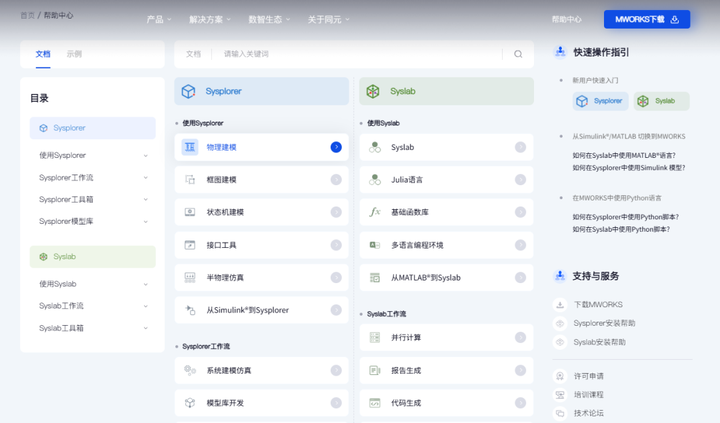Image resolution: width=720 pixels, height=423 pixels.
Task: Click Sysplorer quick-start button
Action: pos(601,101)
